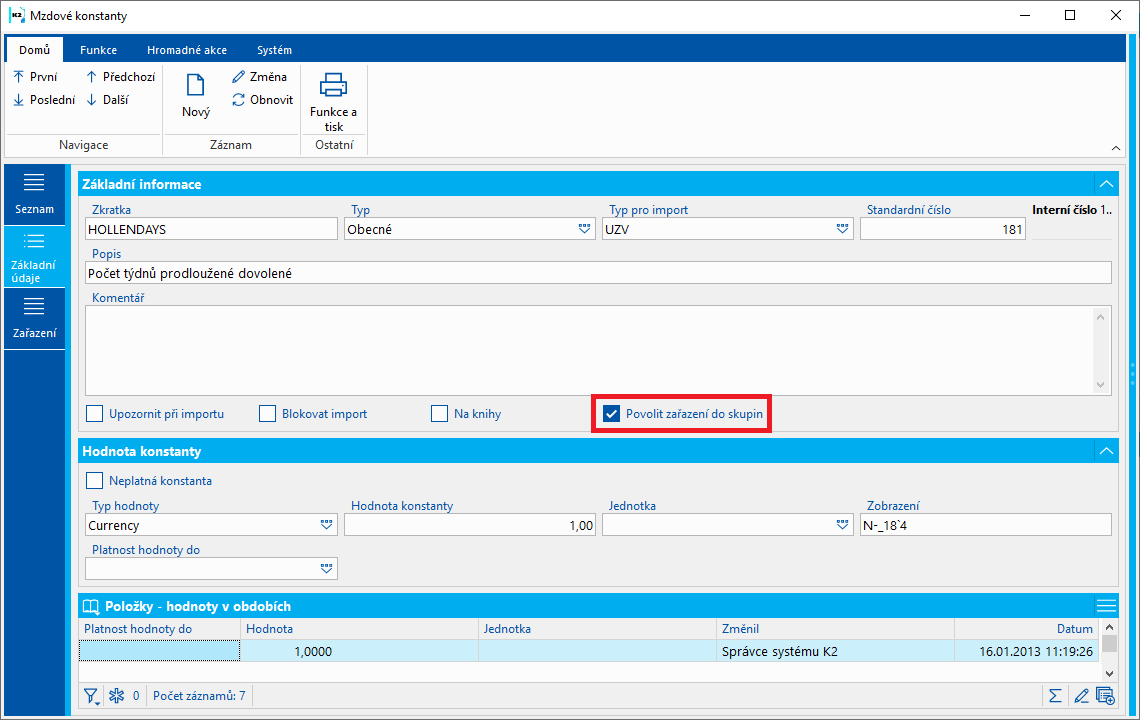This screenshot has height=720, width=1140.
Task: Collapse the Hodnota konstanty section
Action: tap(1106, 451)
